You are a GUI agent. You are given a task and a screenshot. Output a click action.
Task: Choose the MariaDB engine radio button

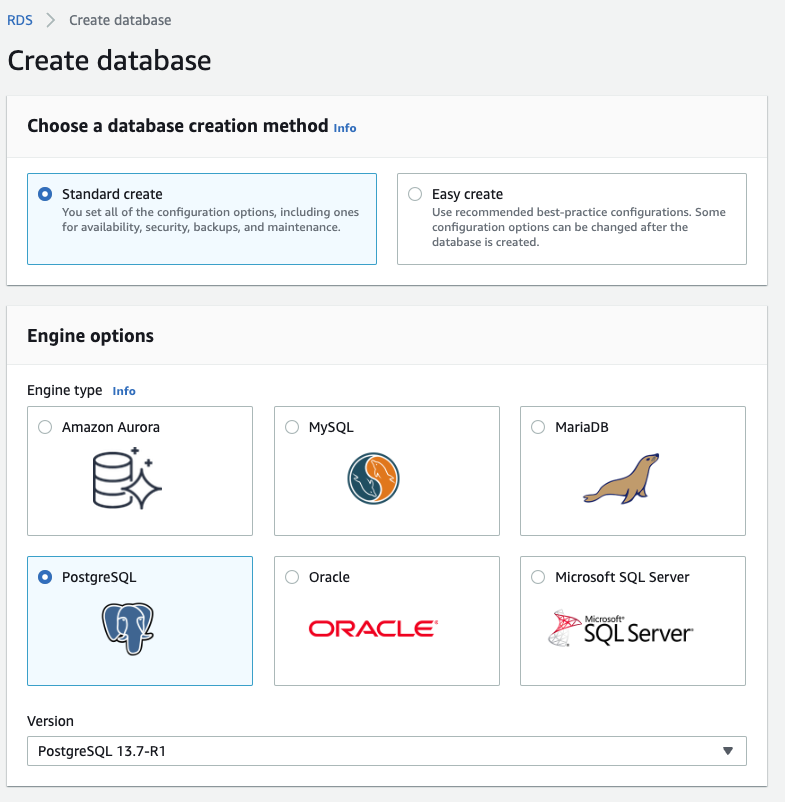(x=538, y=427)
